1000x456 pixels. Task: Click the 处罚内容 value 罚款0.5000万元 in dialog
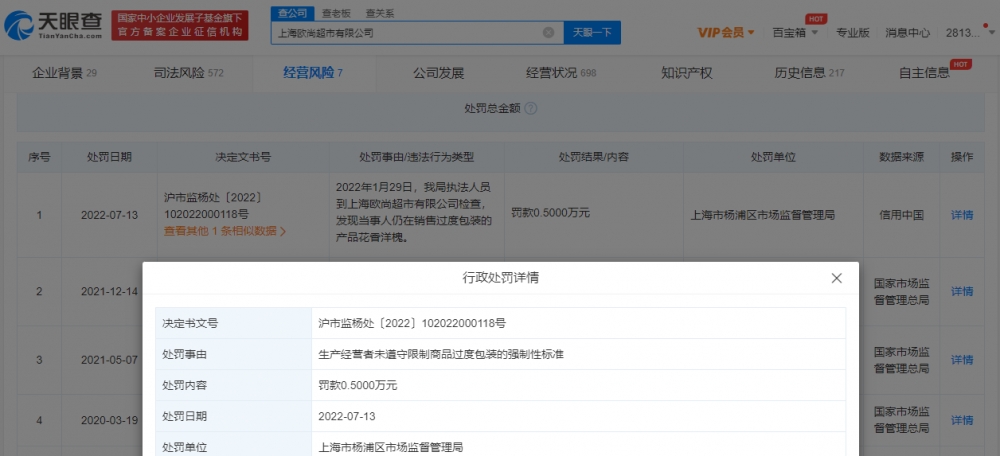pyautogui.click(x=357, y=386)
